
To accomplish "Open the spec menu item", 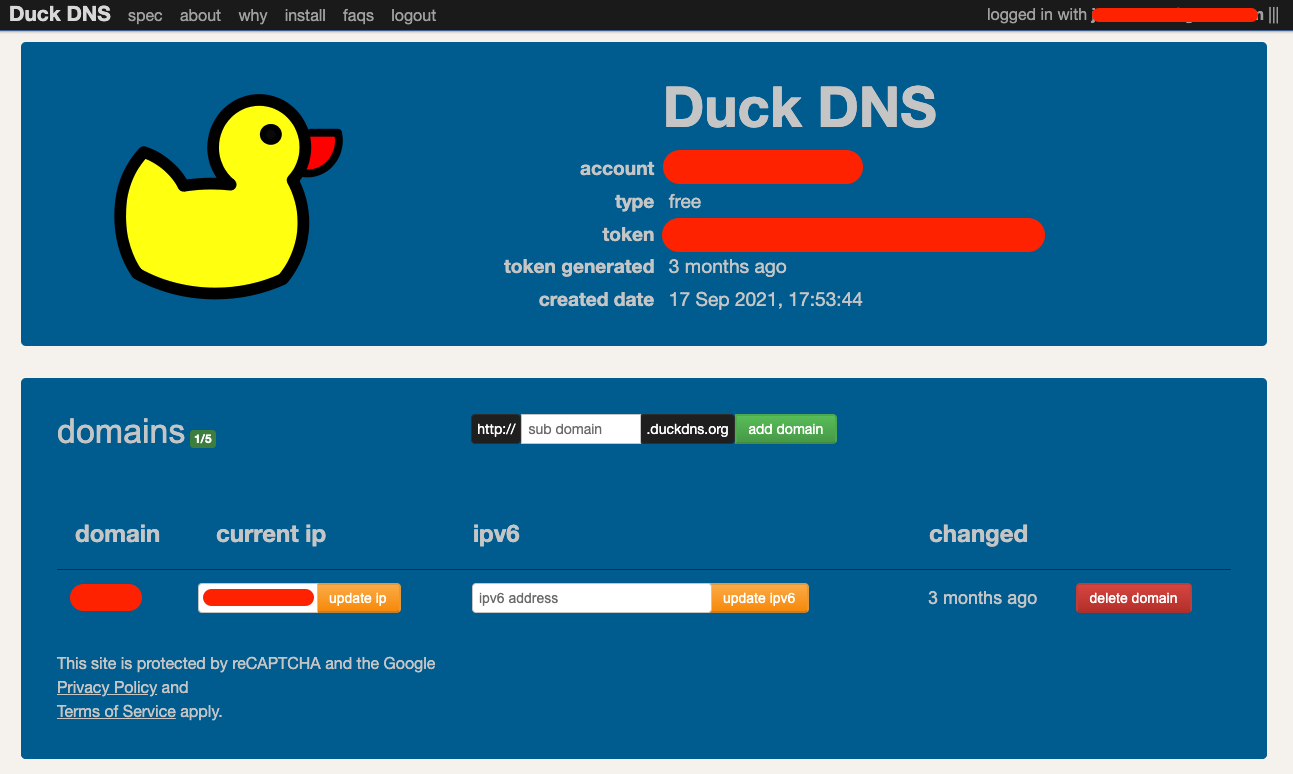I will [145, 16].
